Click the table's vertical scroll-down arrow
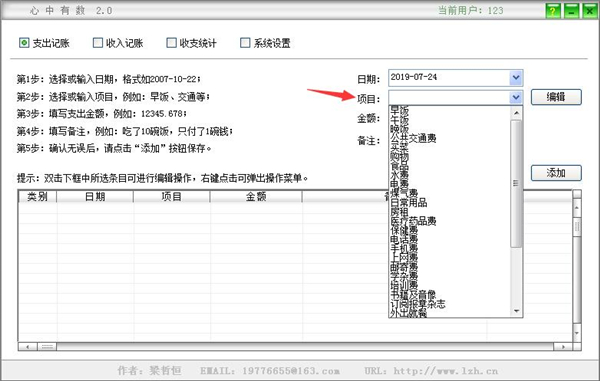This screenshot has width=600, height=381. 577,333
